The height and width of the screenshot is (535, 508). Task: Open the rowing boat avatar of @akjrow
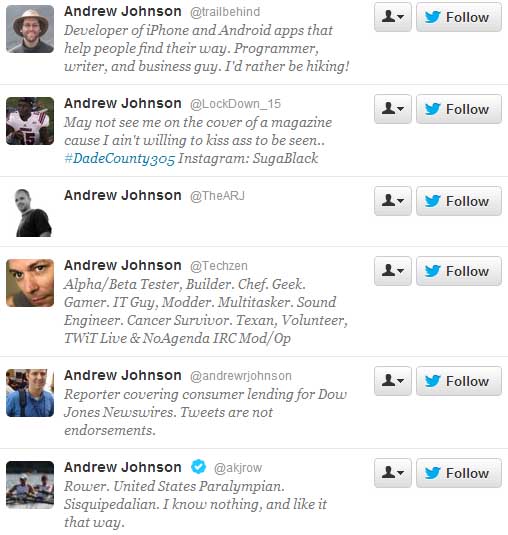click(30, 485)
